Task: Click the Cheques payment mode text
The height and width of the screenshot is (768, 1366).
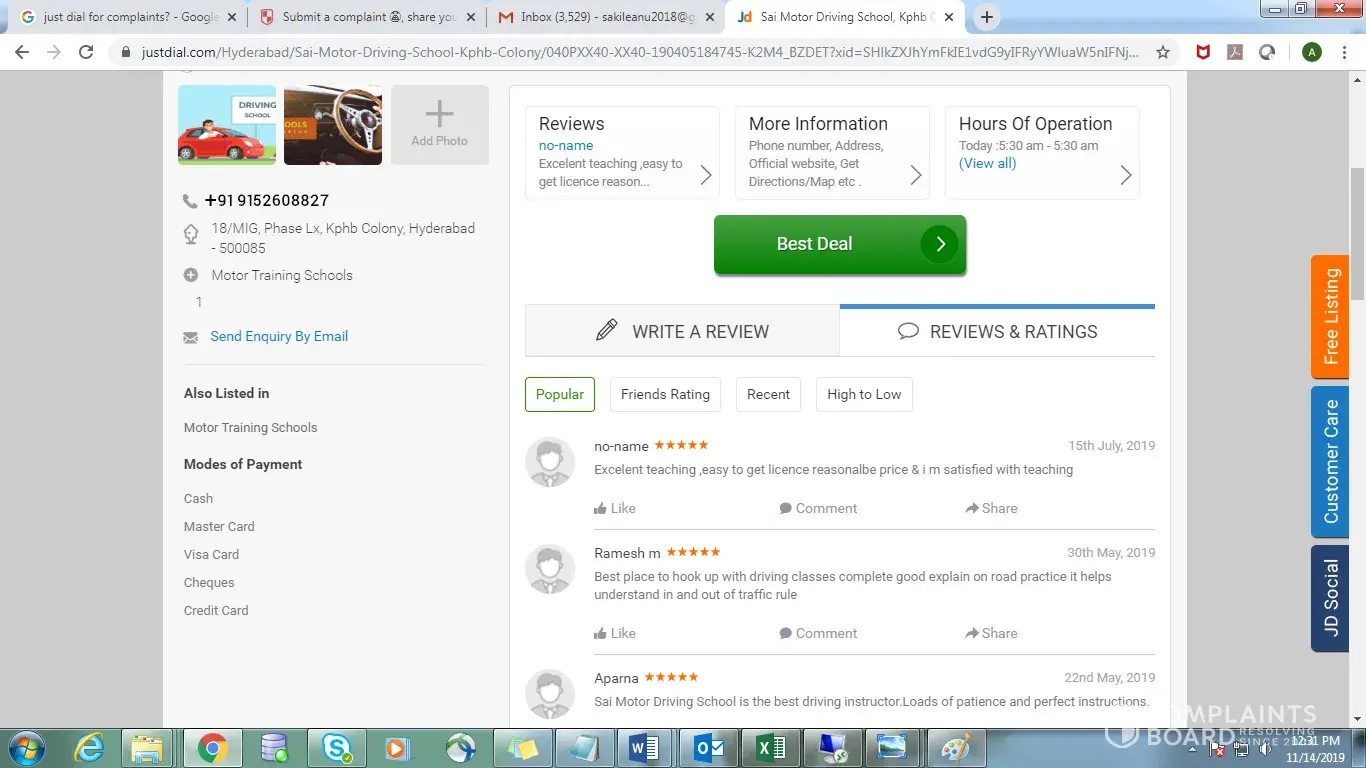Action: (209, 582)
